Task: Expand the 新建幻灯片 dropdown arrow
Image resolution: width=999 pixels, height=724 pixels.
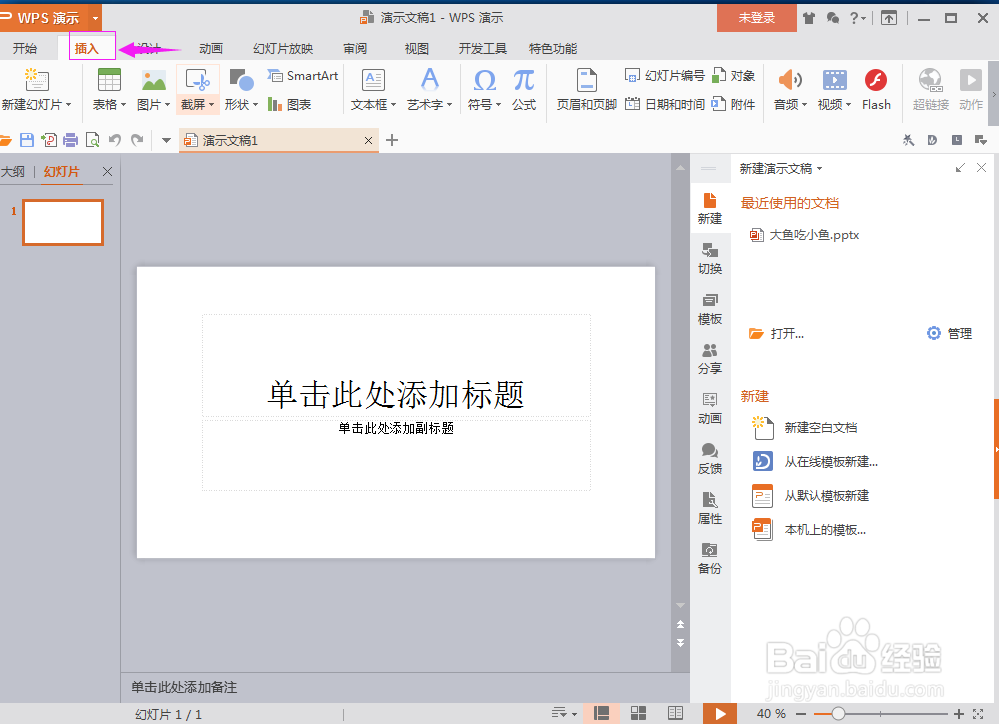Action: point(68,105)
